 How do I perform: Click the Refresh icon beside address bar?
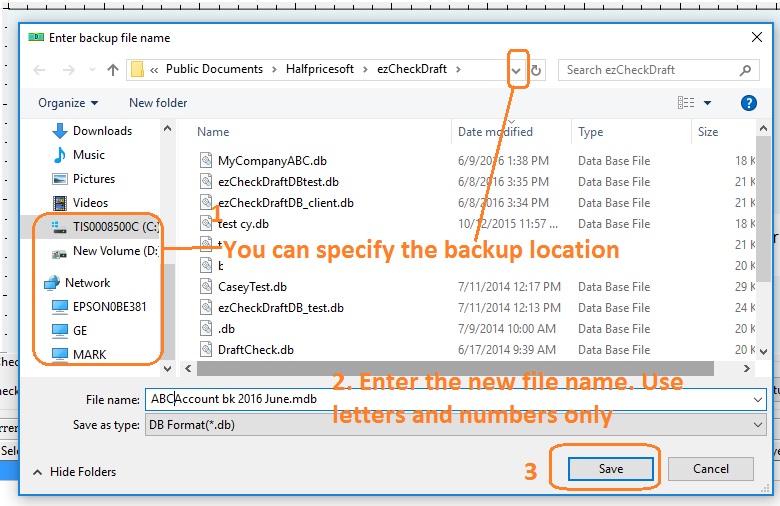click(x=536, y=70)
